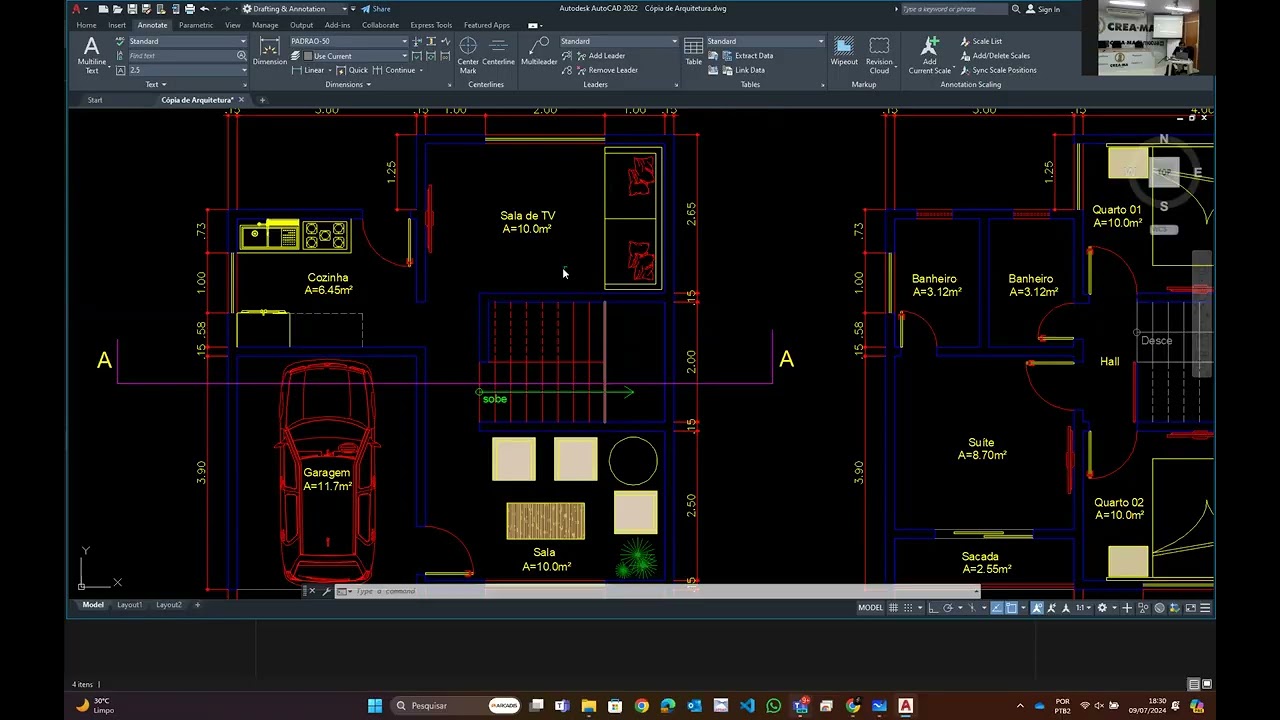Switch to the Start file tab

pyautogui.click(x=95, y=100)
